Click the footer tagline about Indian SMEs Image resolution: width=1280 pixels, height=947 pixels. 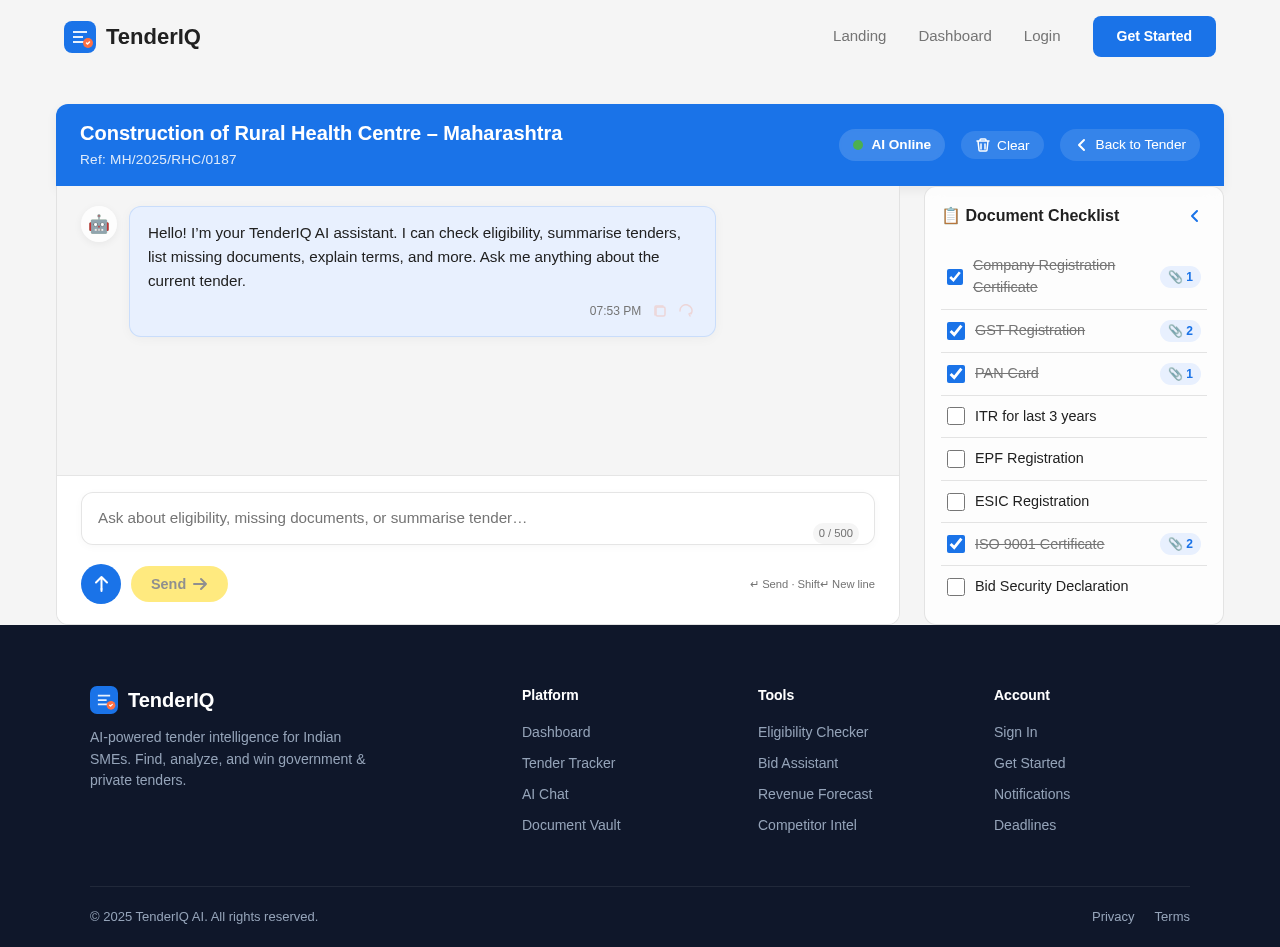pos(228,759)
